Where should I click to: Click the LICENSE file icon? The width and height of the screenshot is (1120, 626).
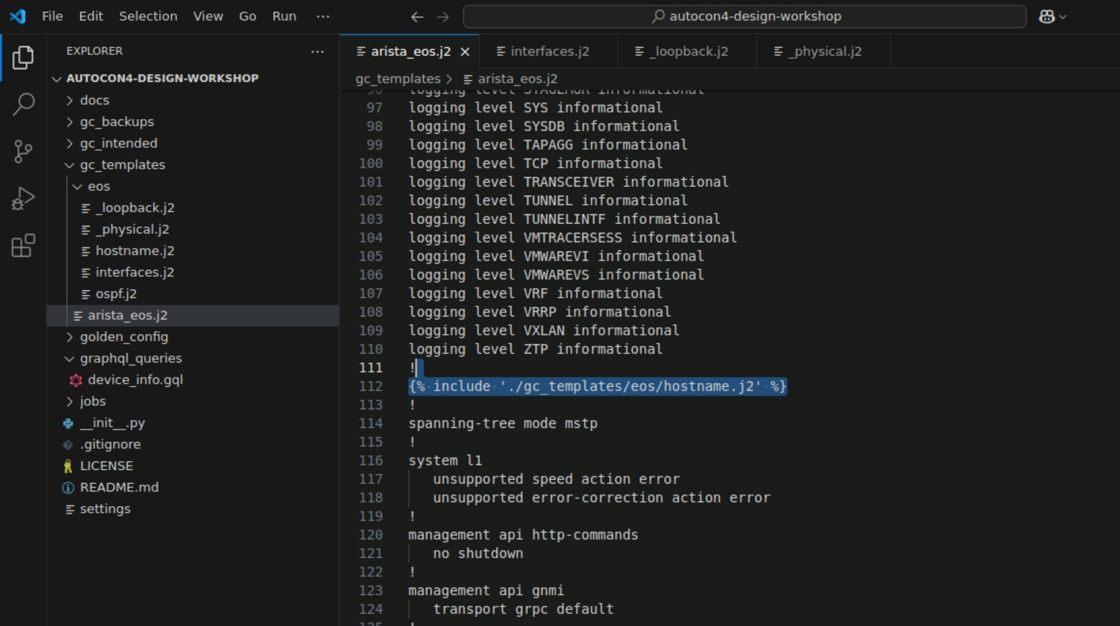[x=68, y=466]
